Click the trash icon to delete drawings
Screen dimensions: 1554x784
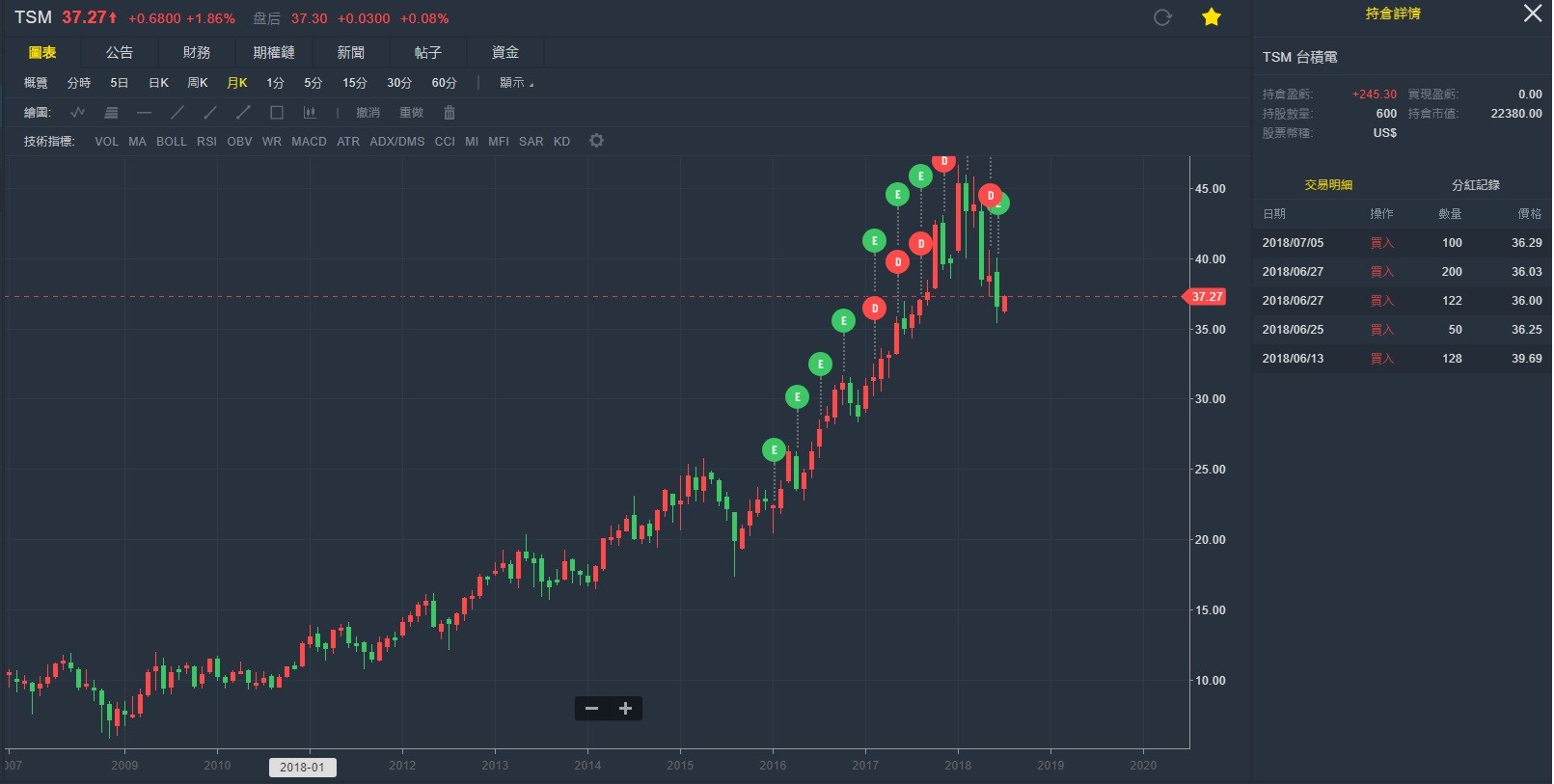(x=450, y=113)
